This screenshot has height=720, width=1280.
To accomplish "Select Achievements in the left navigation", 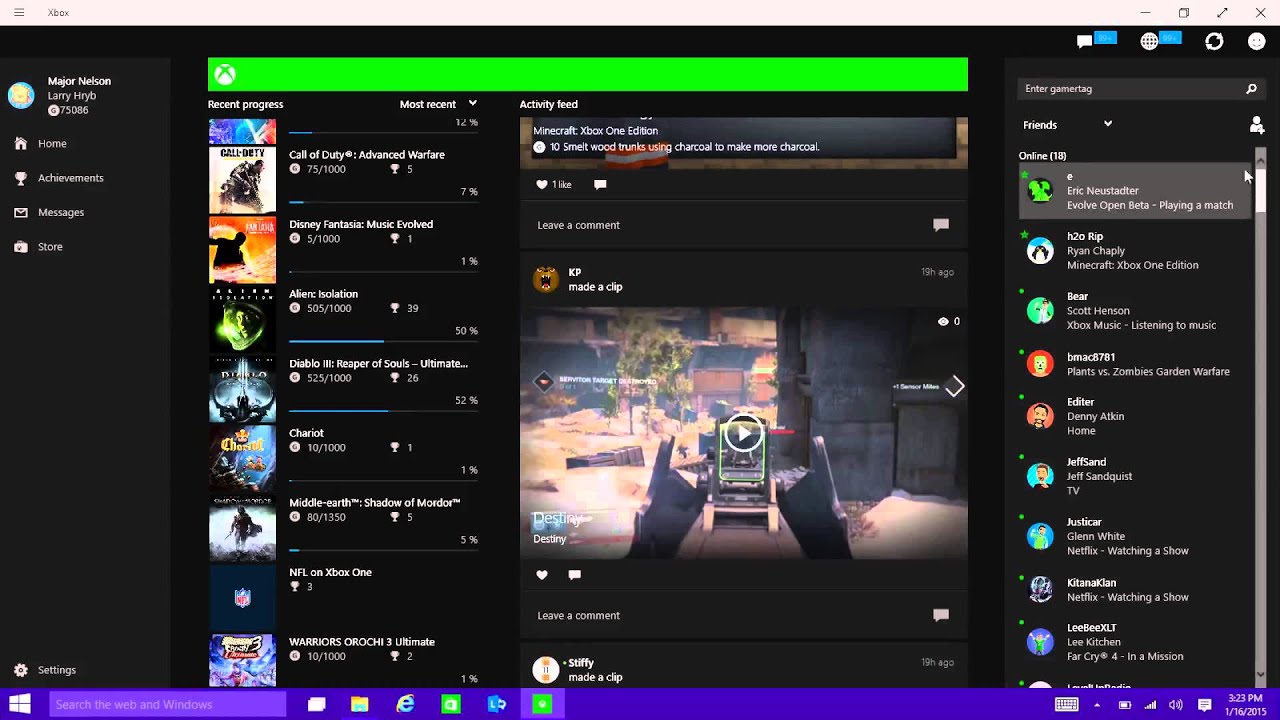I will pyautogui.click(x=70, y=178).
